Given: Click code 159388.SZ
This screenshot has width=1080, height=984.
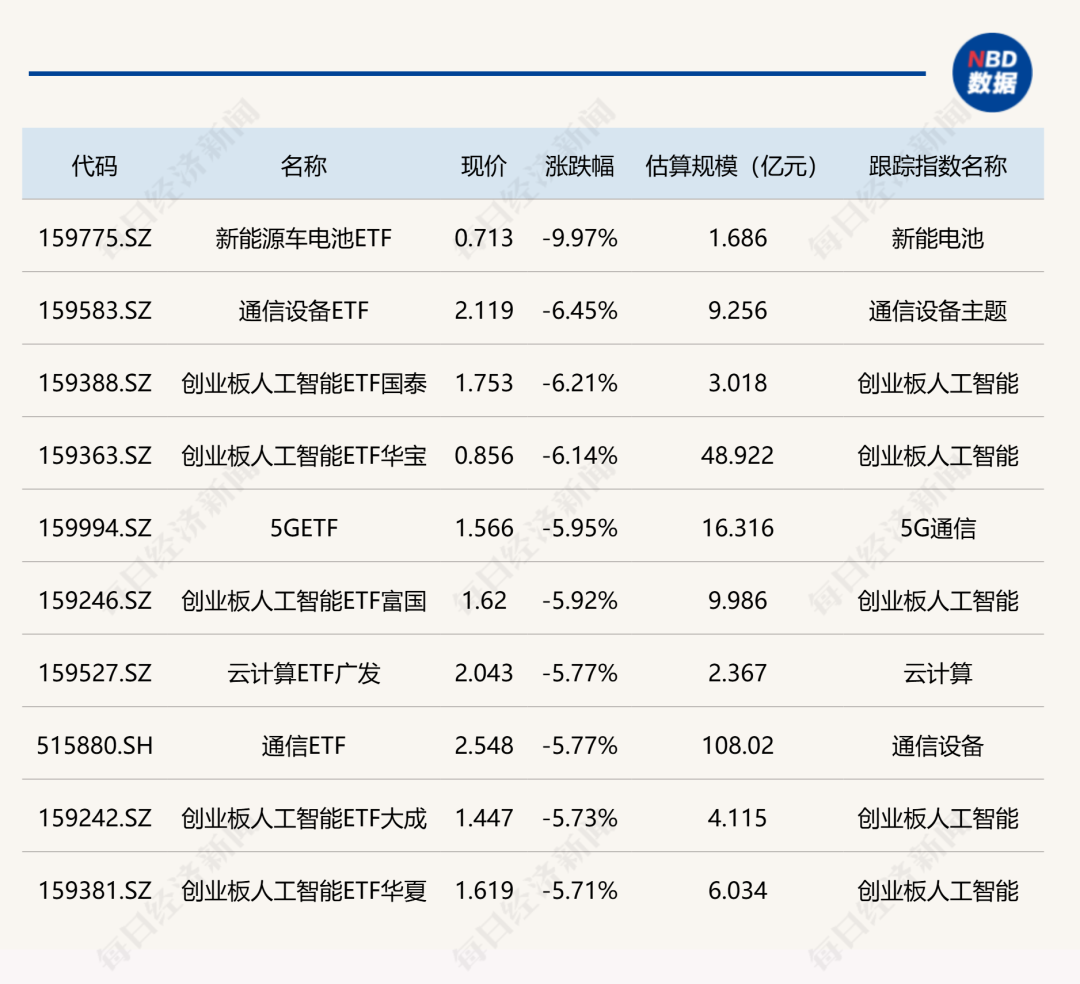Looking at the screenshot, I should tap(94, 383).
